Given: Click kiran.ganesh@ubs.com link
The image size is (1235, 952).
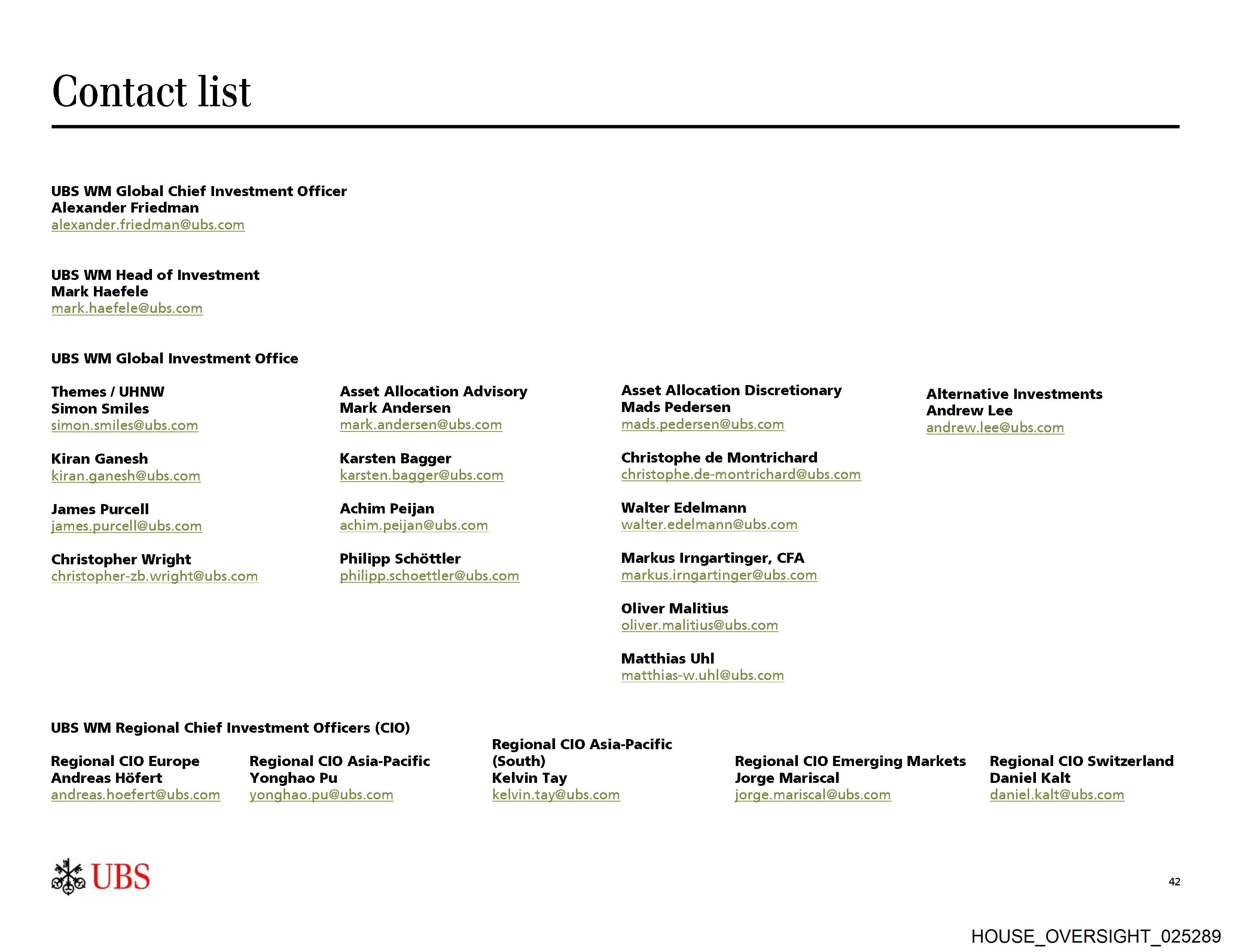Looking at the screenshot, I should click(125, 476).
